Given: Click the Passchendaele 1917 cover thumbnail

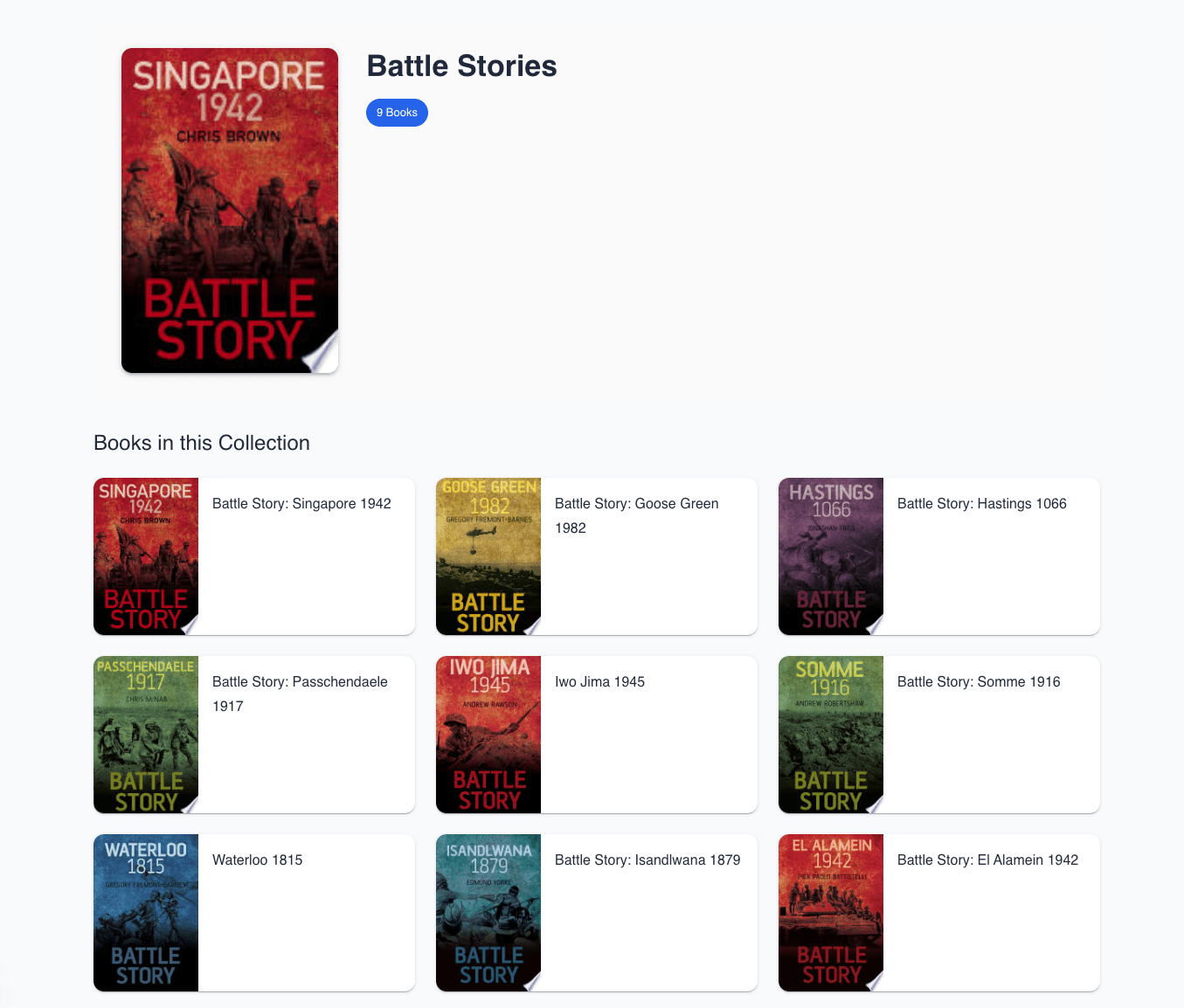Looking at the screenshot, I should (146, 735).
